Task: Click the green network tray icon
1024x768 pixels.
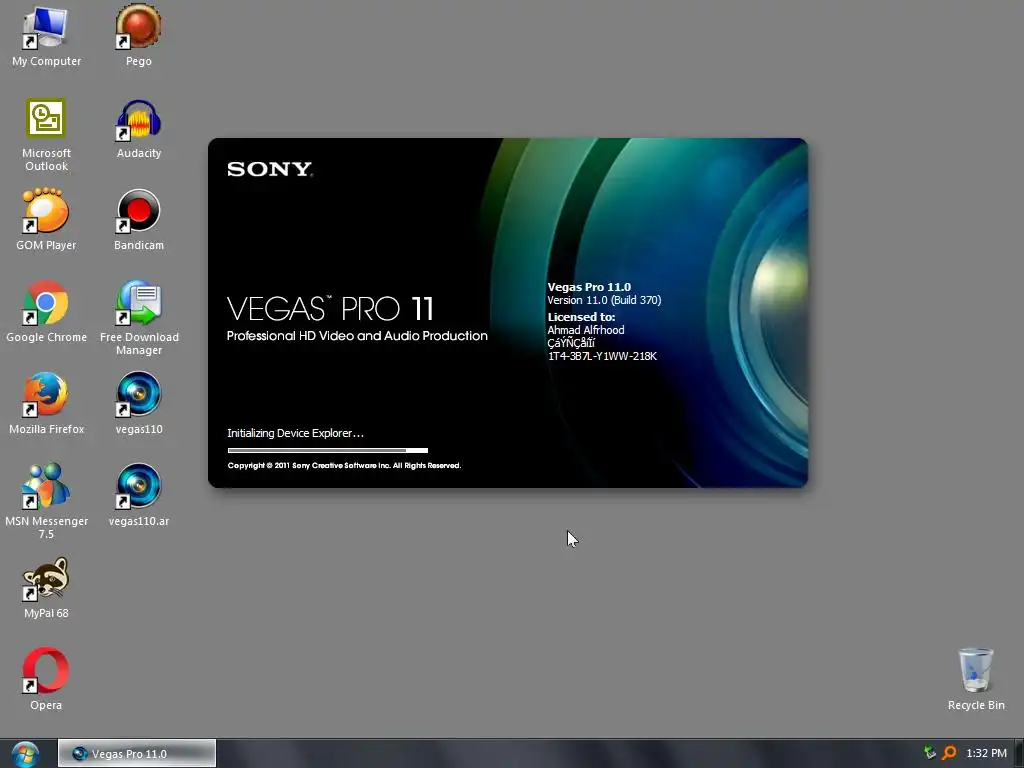Action: pyautogui.click(x=929, y=753)
